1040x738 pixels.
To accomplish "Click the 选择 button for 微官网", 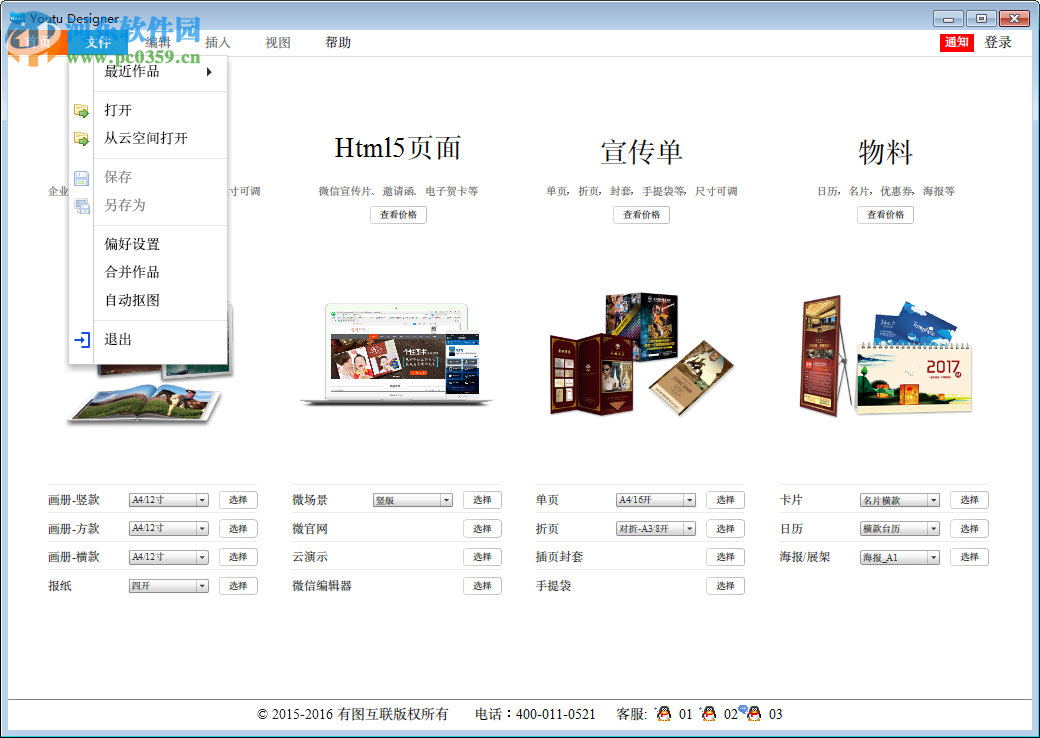I will (x=482, y=528).
